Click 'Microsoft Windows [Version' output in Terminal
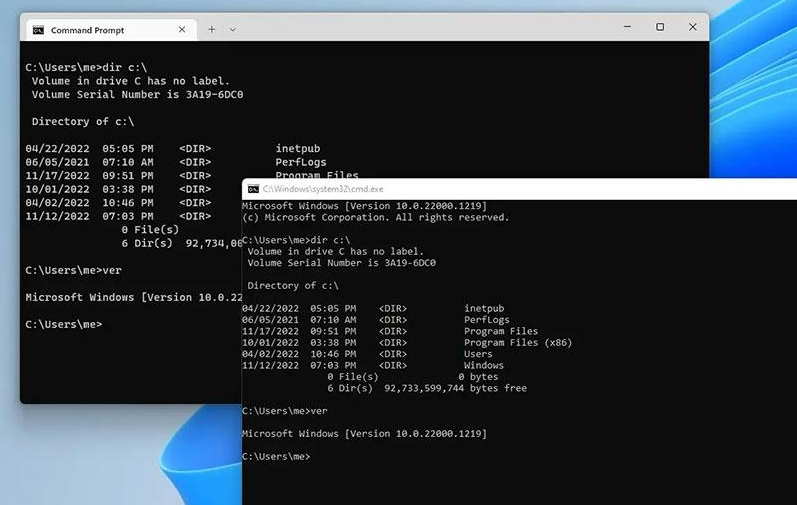797x505 pixels. (134, 297)
